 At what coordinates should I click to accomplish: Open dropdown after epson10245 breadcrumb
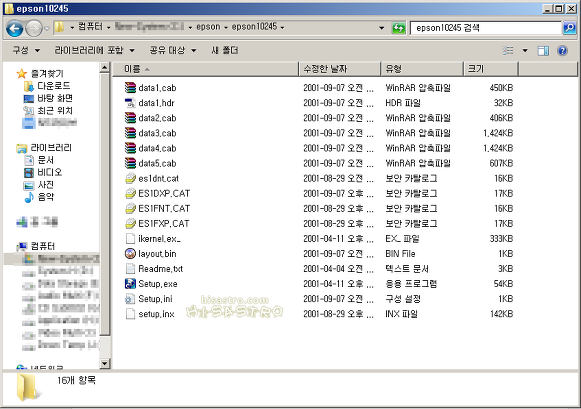(x=283, y=27)
